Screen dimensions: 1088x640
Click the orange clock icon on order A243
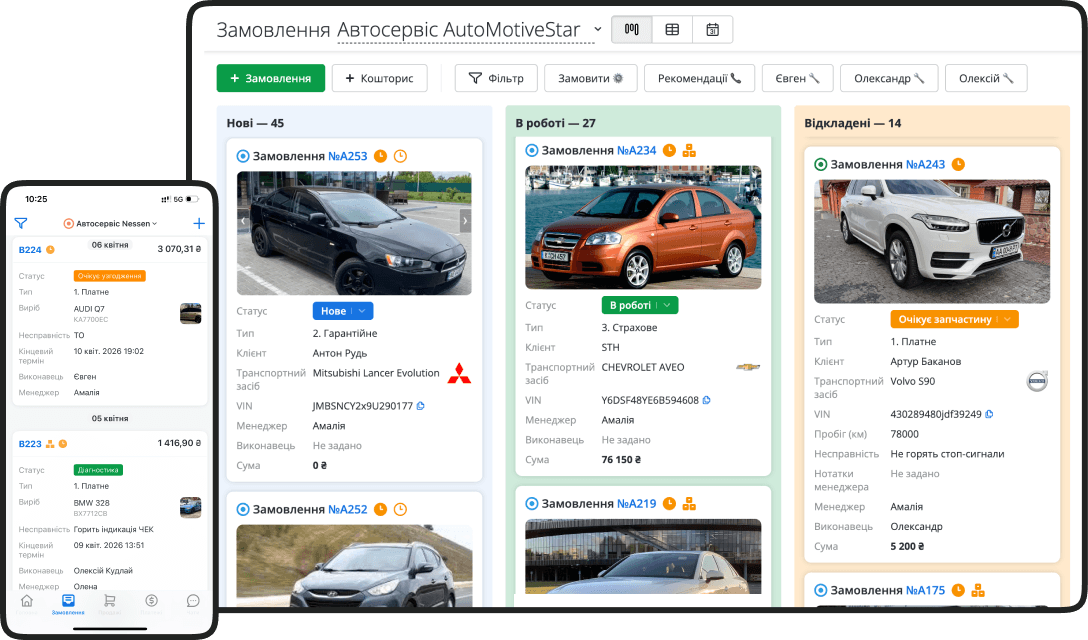pos(958,165)
